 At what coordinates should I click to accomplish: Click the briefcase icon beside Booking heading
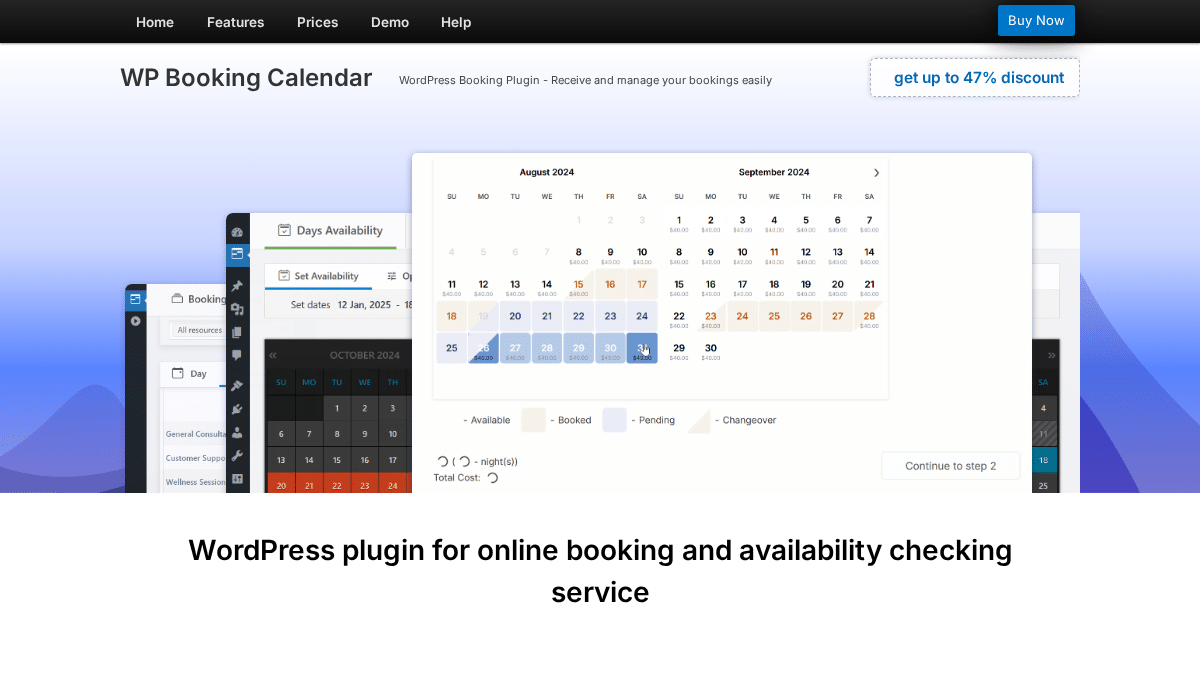click(x=177, y=298)
